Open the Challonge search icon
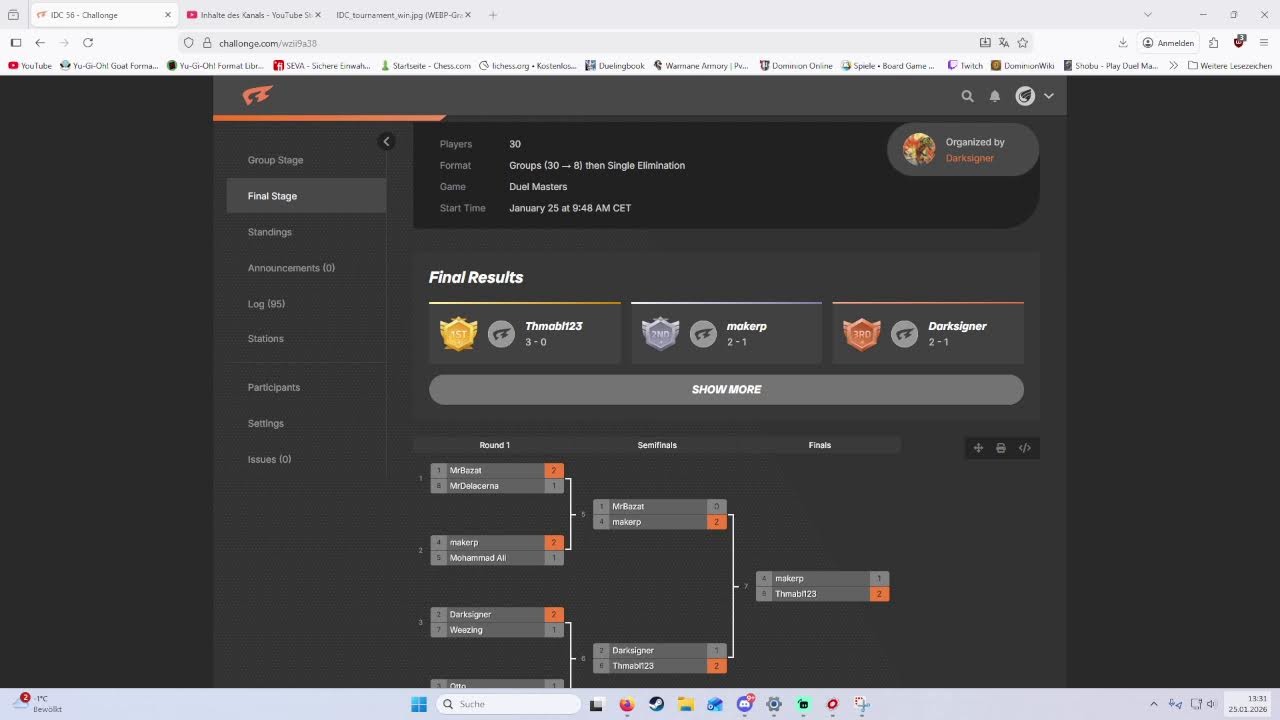 tap(967, 96)
